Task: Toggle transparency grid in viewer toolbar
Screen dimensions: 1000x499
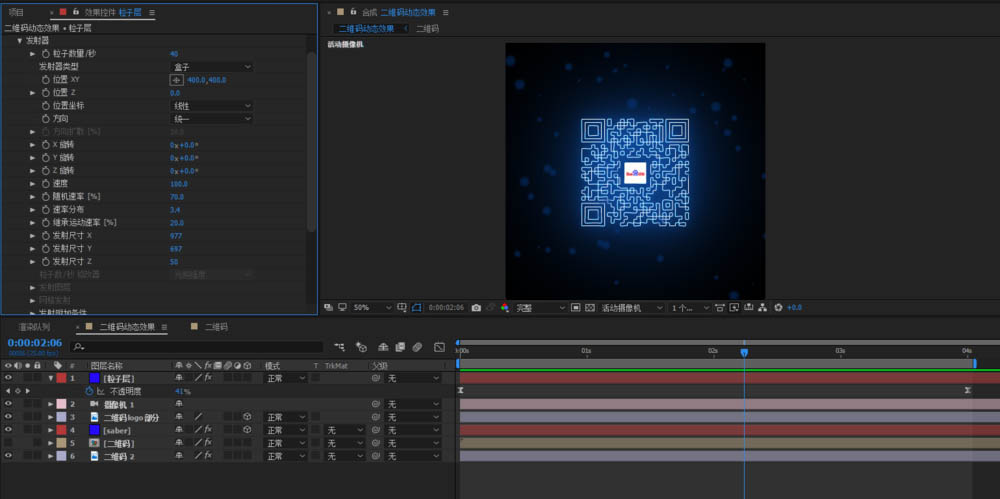Action: click(x=590, y=307)
